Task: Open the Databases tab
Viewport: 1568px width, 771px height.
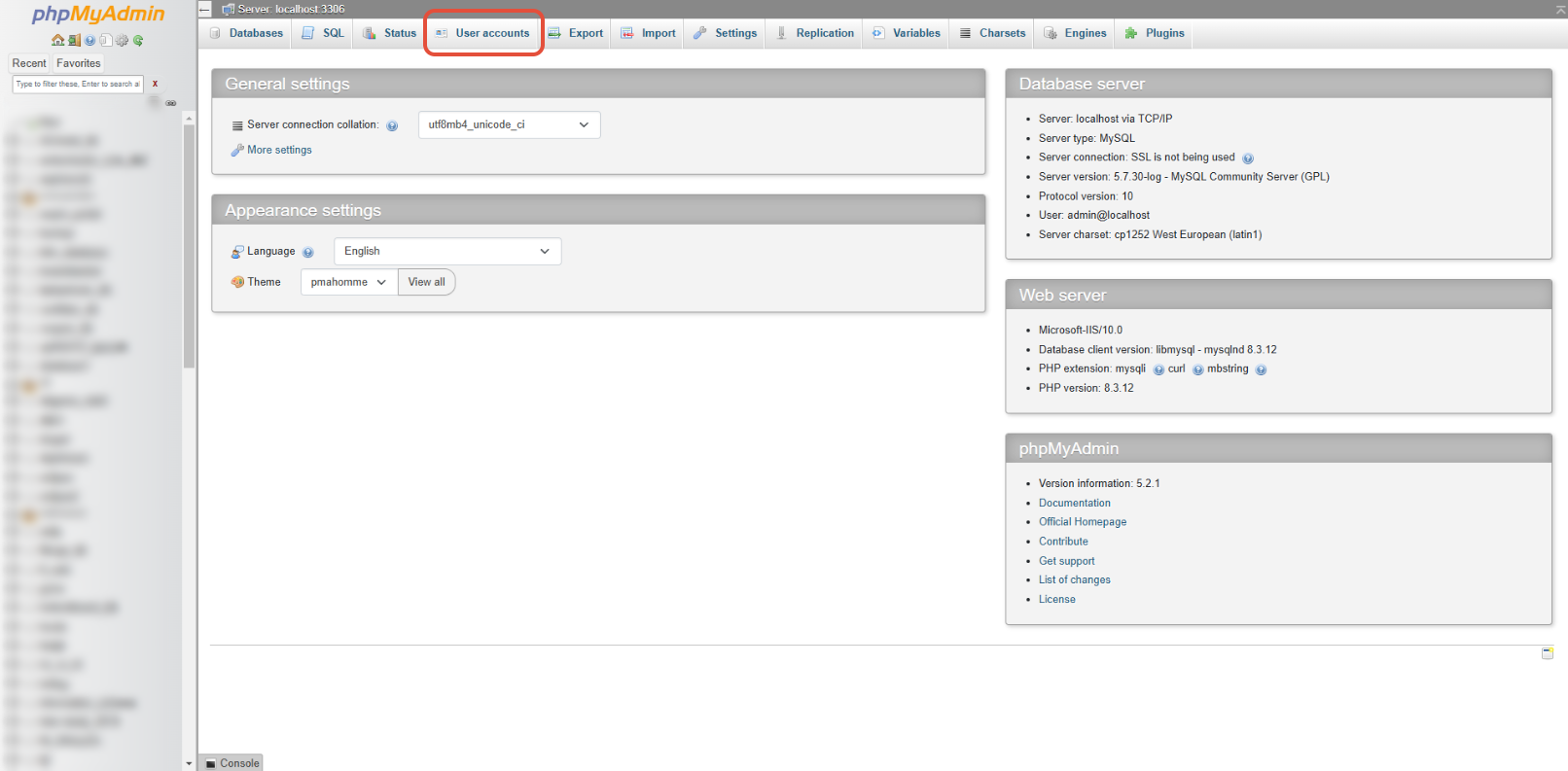Action: click(x=246, y=33)
